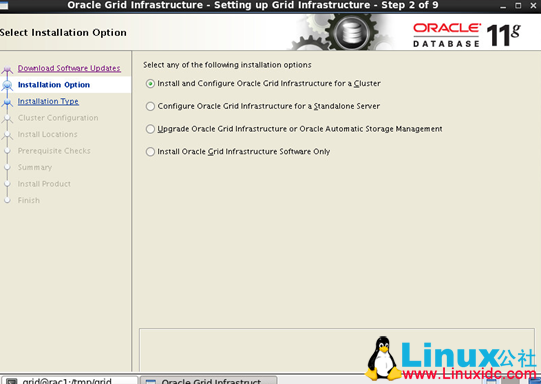The width and height of the screenshot is (541, 384).
Task: Click the Select Installation Option page heading
Action: tap(63, 32)
